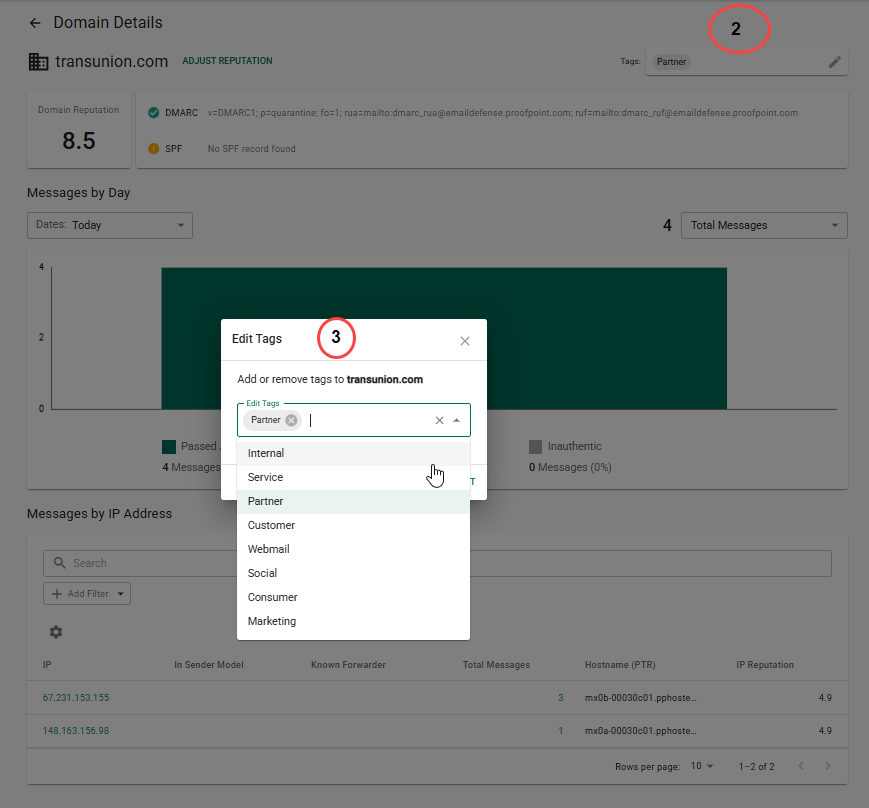Image resolution: width=869 pixels, height=808 pixels.
Task: Click the green DMARC checkmark icon
Action: click(152, 112)
